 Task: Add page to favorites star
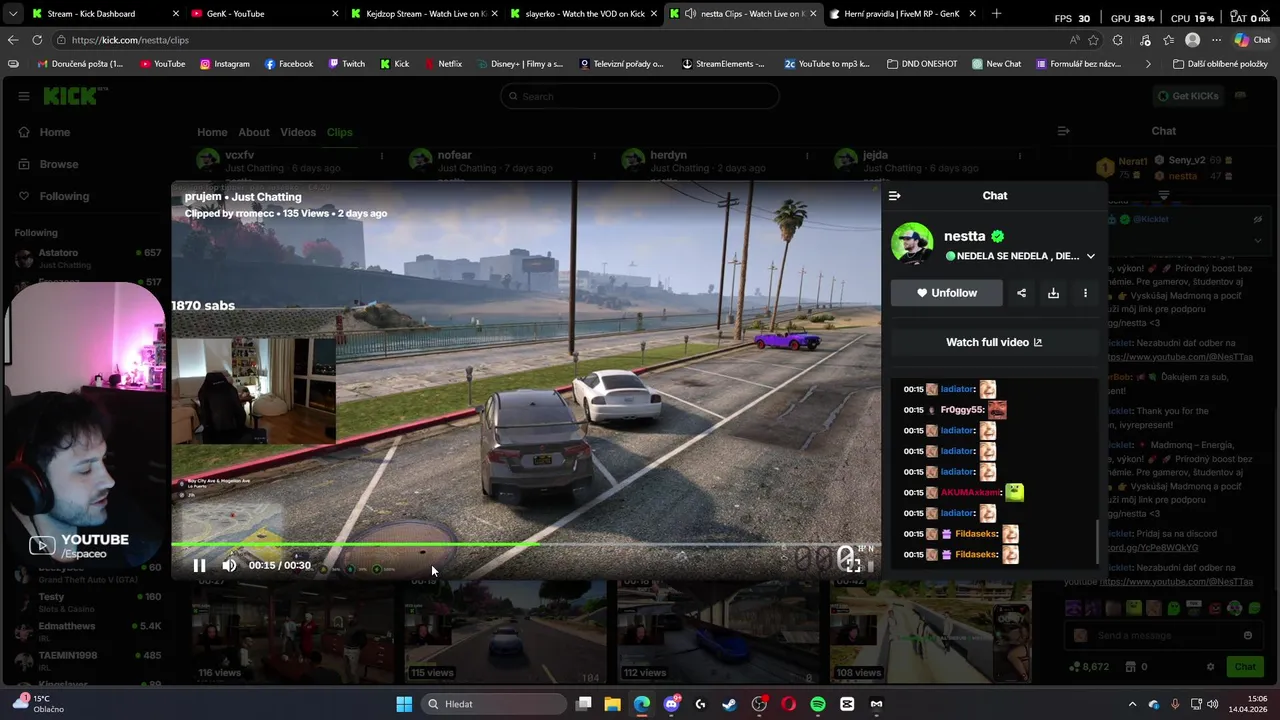coord(1094,40)
